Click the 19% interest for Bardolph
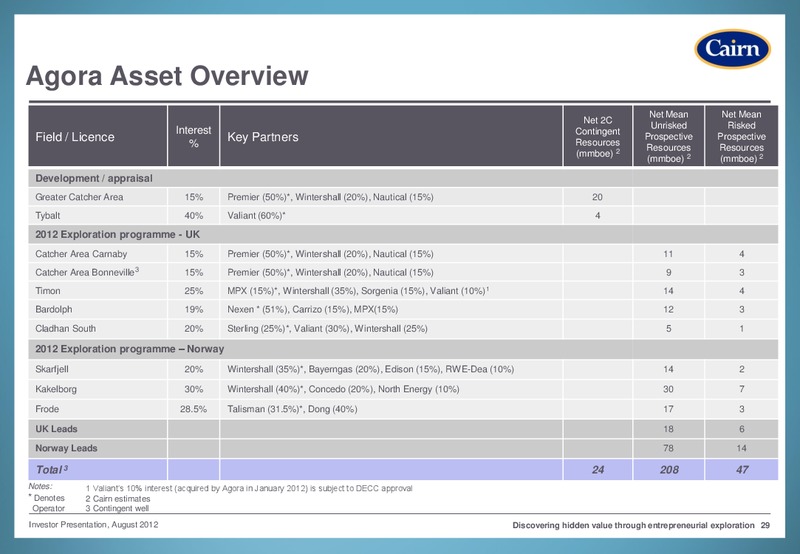 tap(193, 309)
